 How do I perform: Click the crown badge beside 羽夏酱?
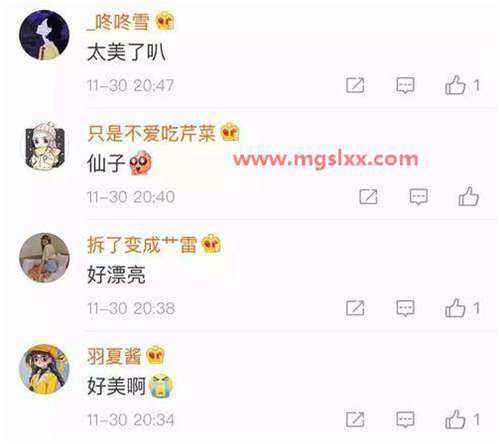pyautogui.click(x=156, y=354)
